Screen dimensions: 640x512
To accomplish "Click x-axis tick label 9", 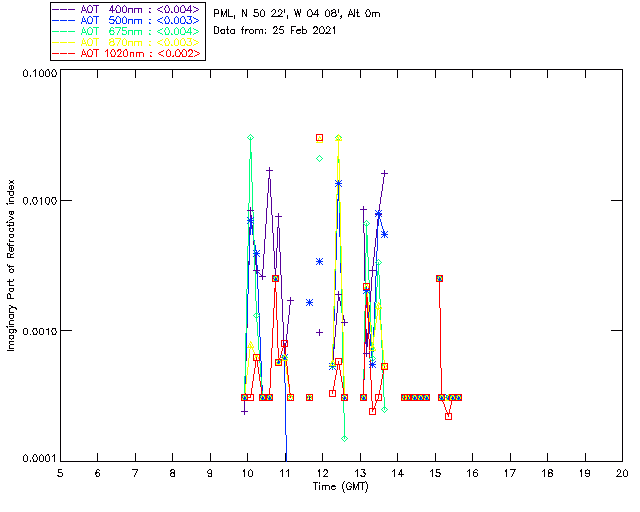I will coord(210,473).
